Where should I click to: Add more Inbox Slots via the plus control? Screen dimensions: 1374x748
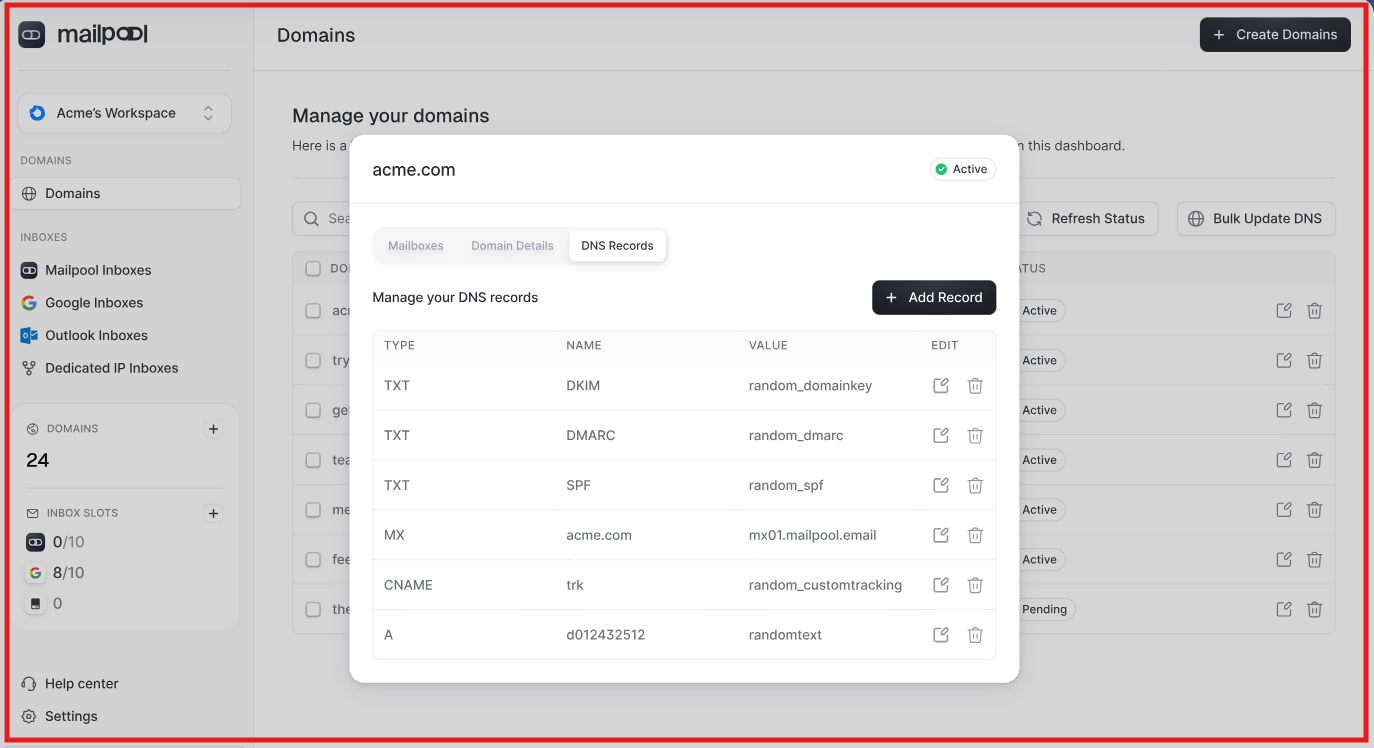coord(214,514)
